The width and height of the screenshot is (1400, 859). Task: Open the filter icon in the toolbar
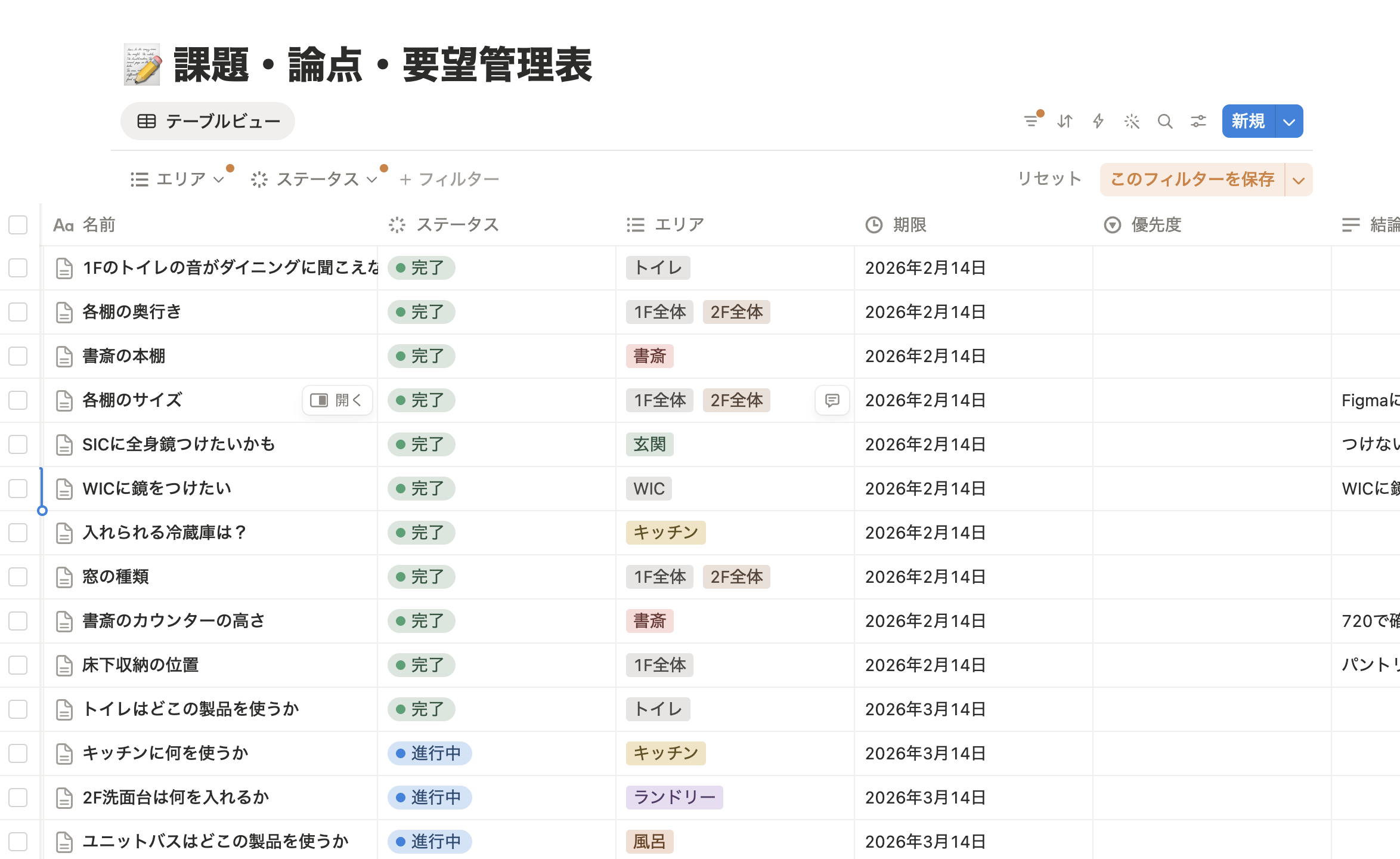click(1032, 121)
